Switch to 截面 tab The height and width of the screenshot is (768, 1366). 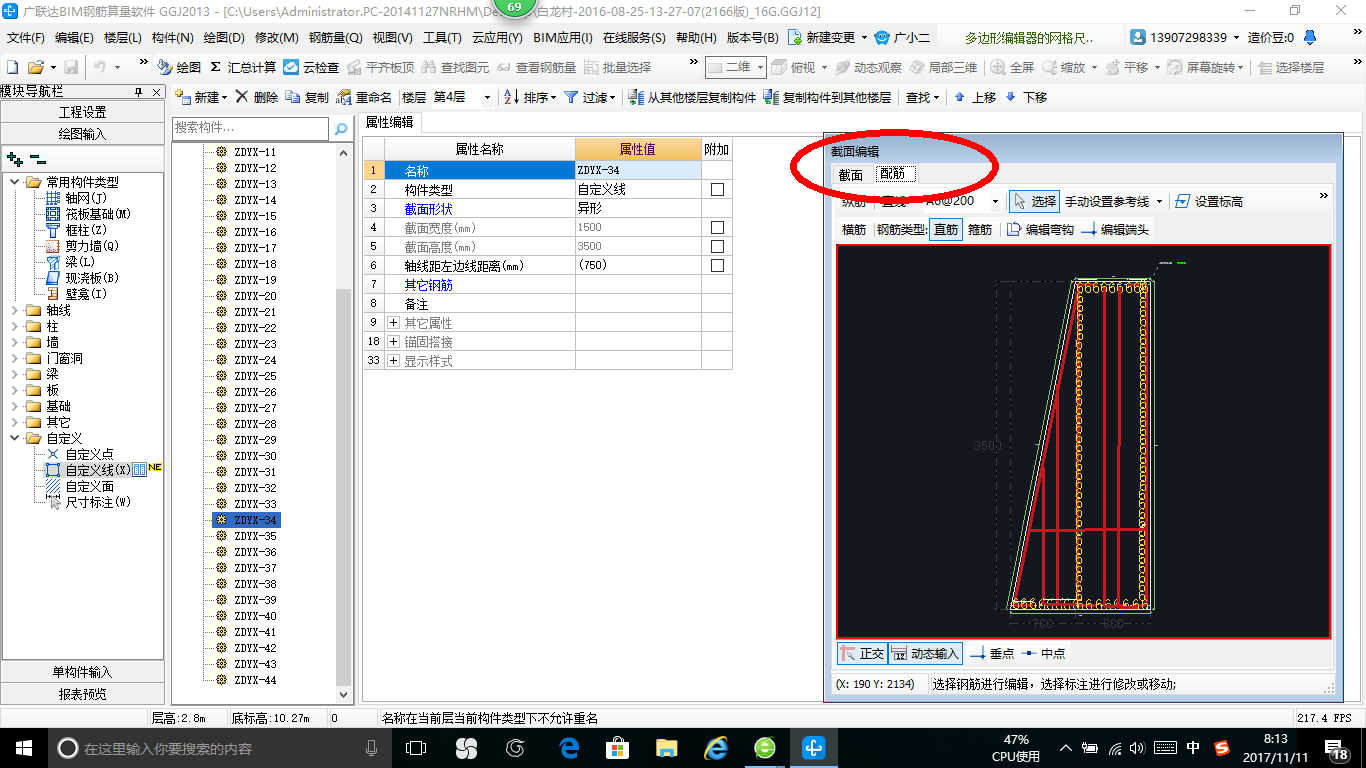850,174
